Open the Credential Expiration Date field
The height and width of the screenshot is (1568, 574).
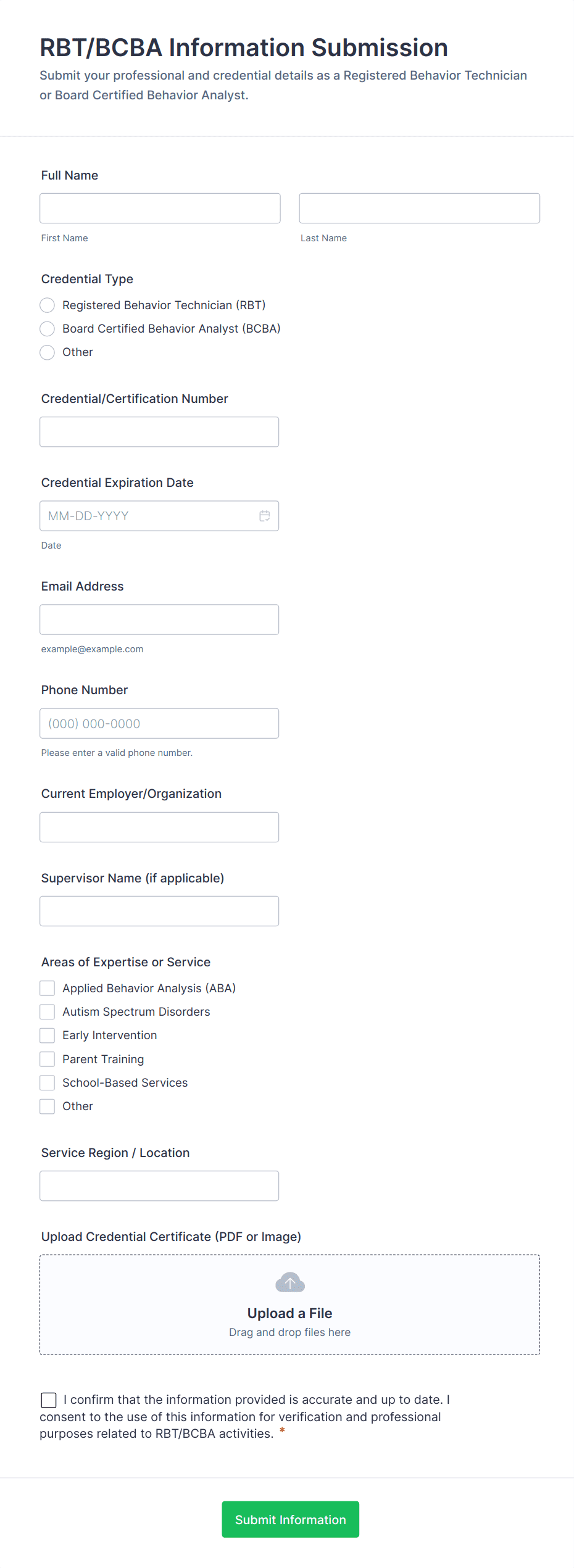[x=148, y=516]
